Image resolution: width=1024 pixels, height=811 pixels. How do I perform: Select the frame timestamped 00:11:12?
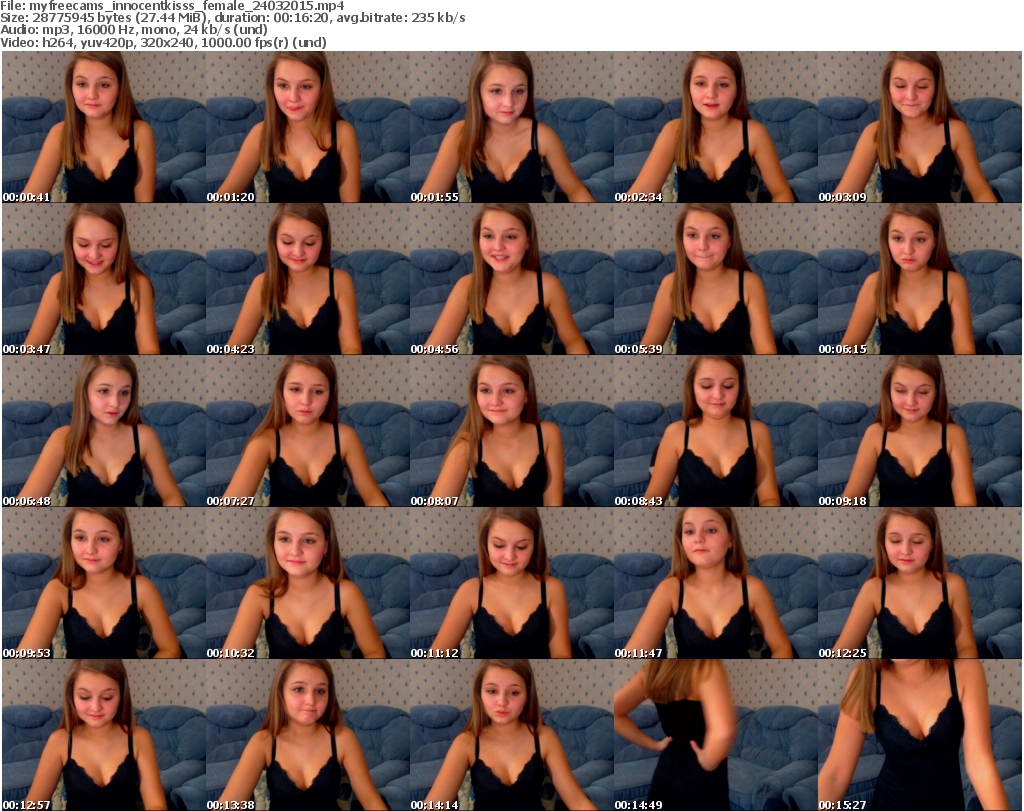click(x=512, y=583)
